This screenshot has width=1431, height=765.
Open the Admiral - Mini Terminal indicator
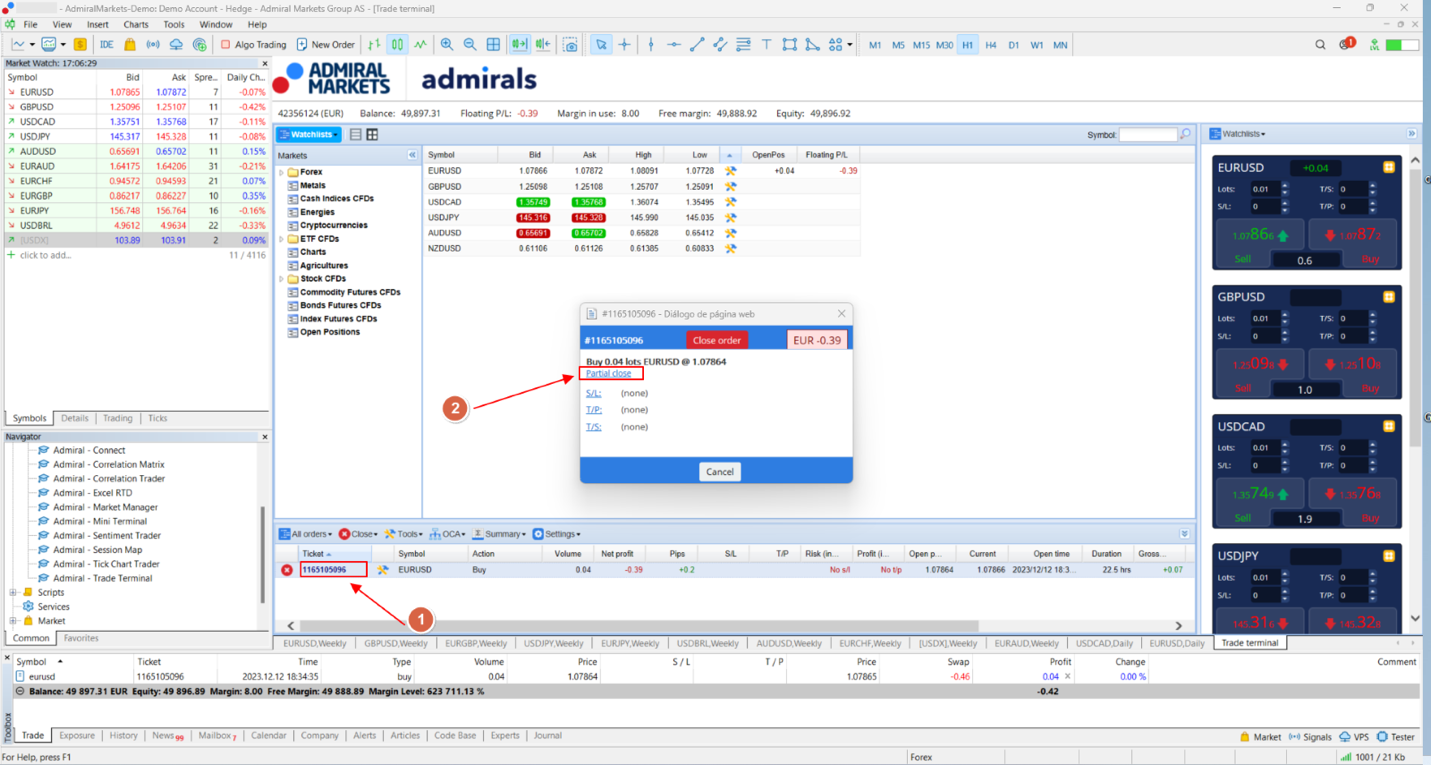(x=100, y=521)
